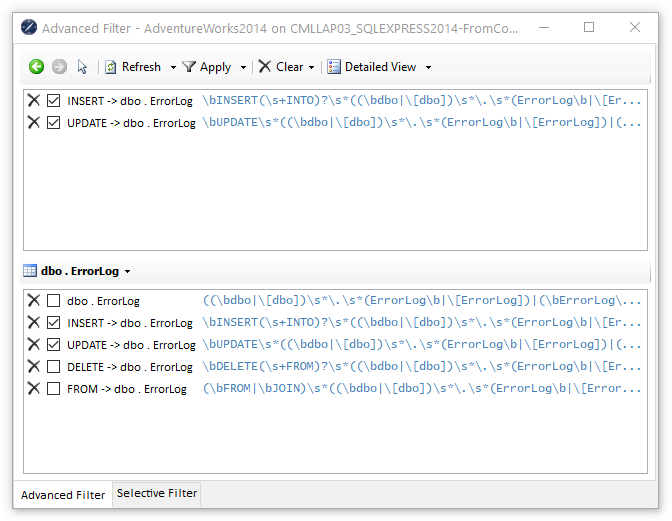Click the Apply filter button
672x521 pixels.
206,67
